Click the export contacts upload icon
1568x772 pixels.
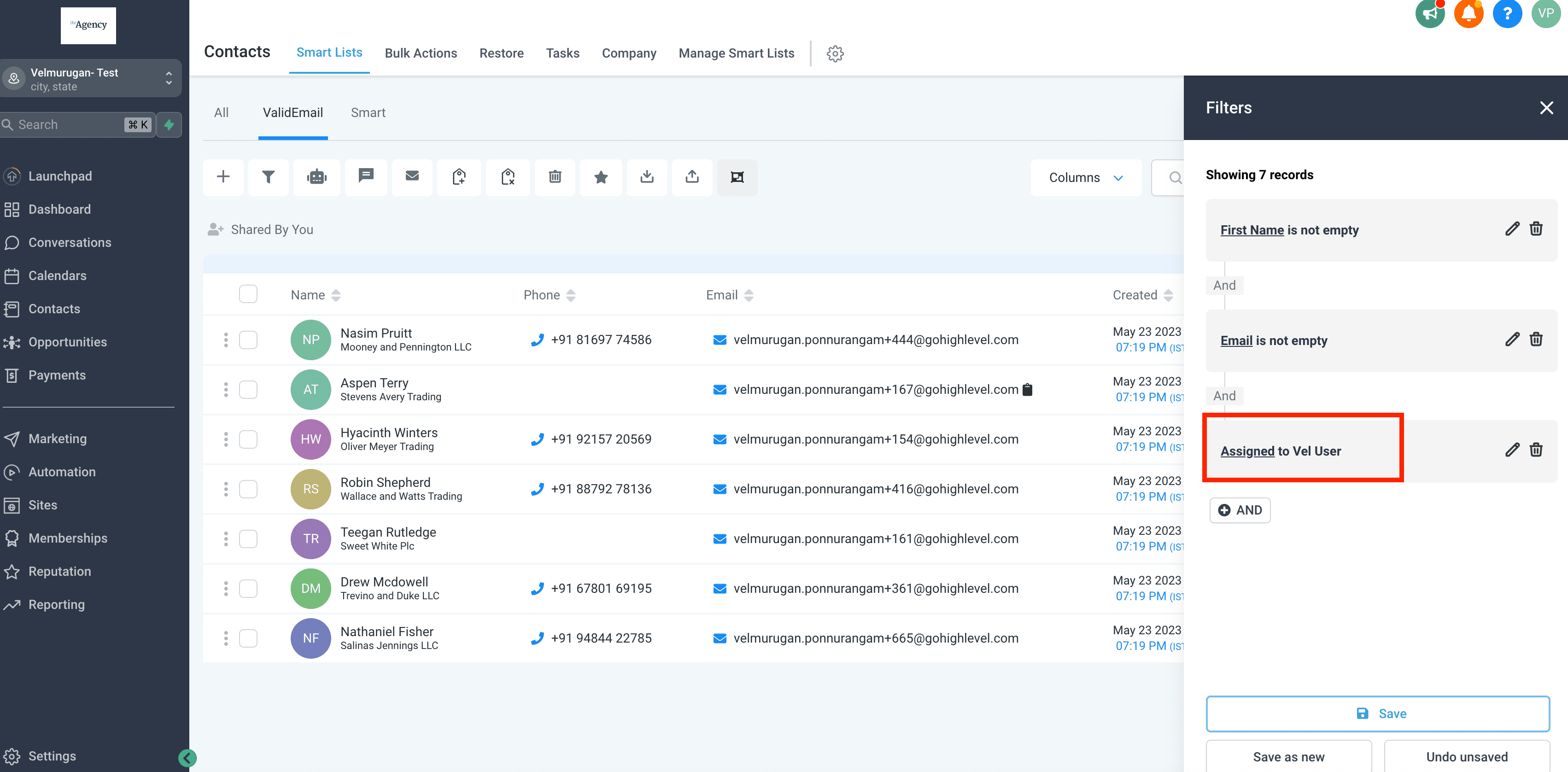(692, 177)
